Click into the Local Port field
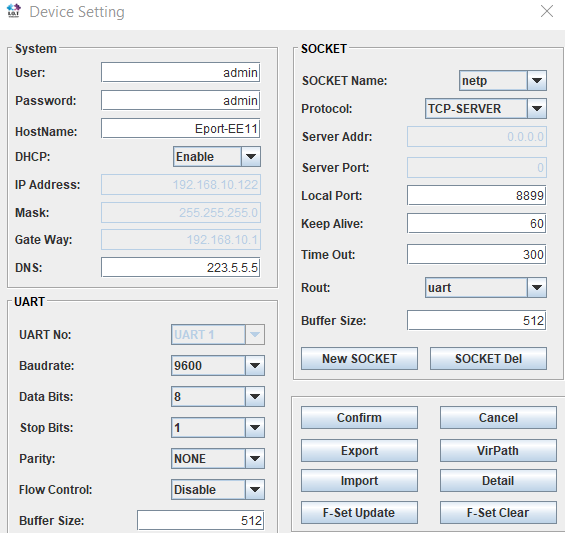565x533 pixels. 477,195
